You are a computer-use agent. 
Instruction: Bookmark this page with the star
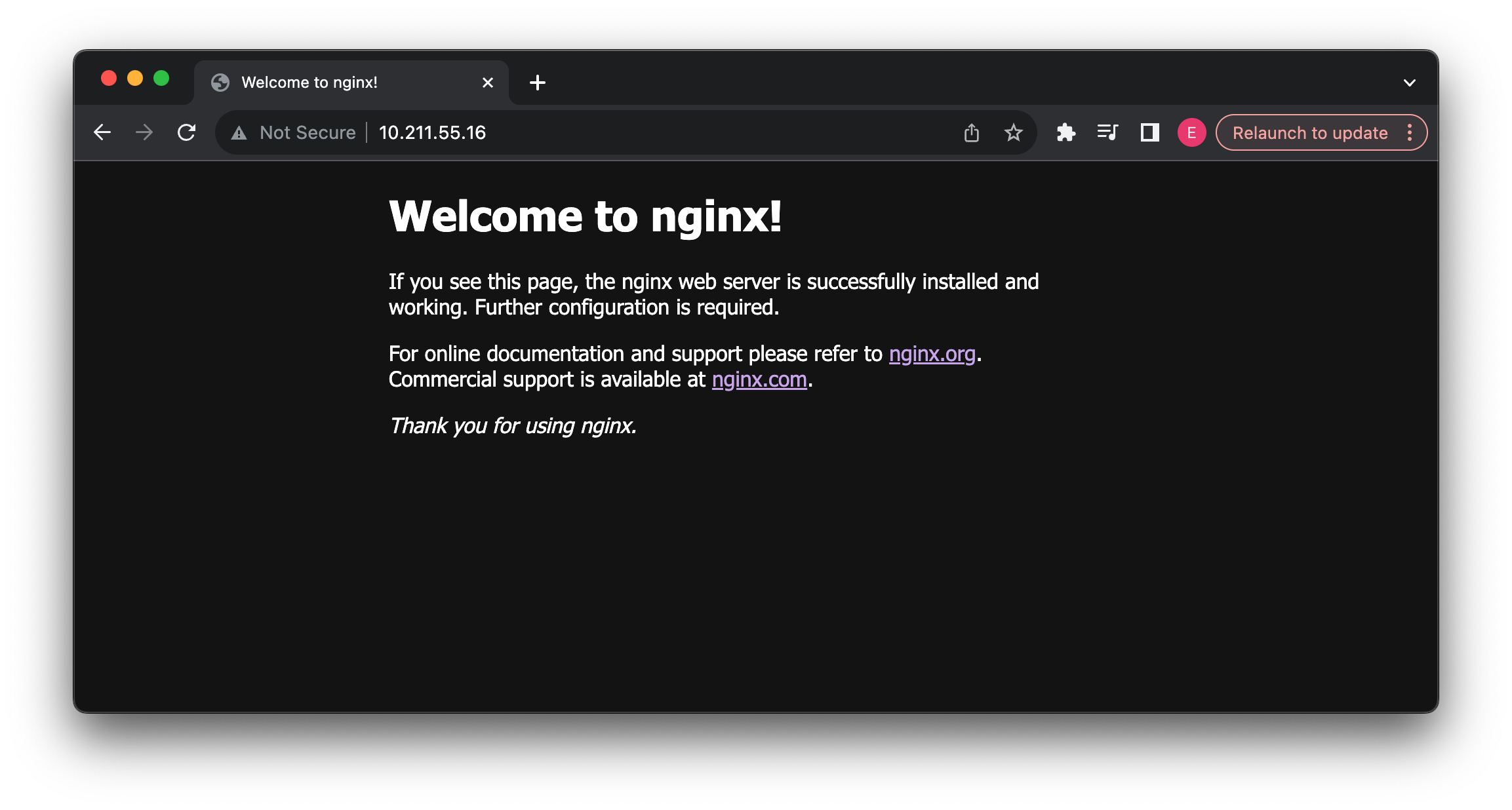click(x=1014, y=133)
